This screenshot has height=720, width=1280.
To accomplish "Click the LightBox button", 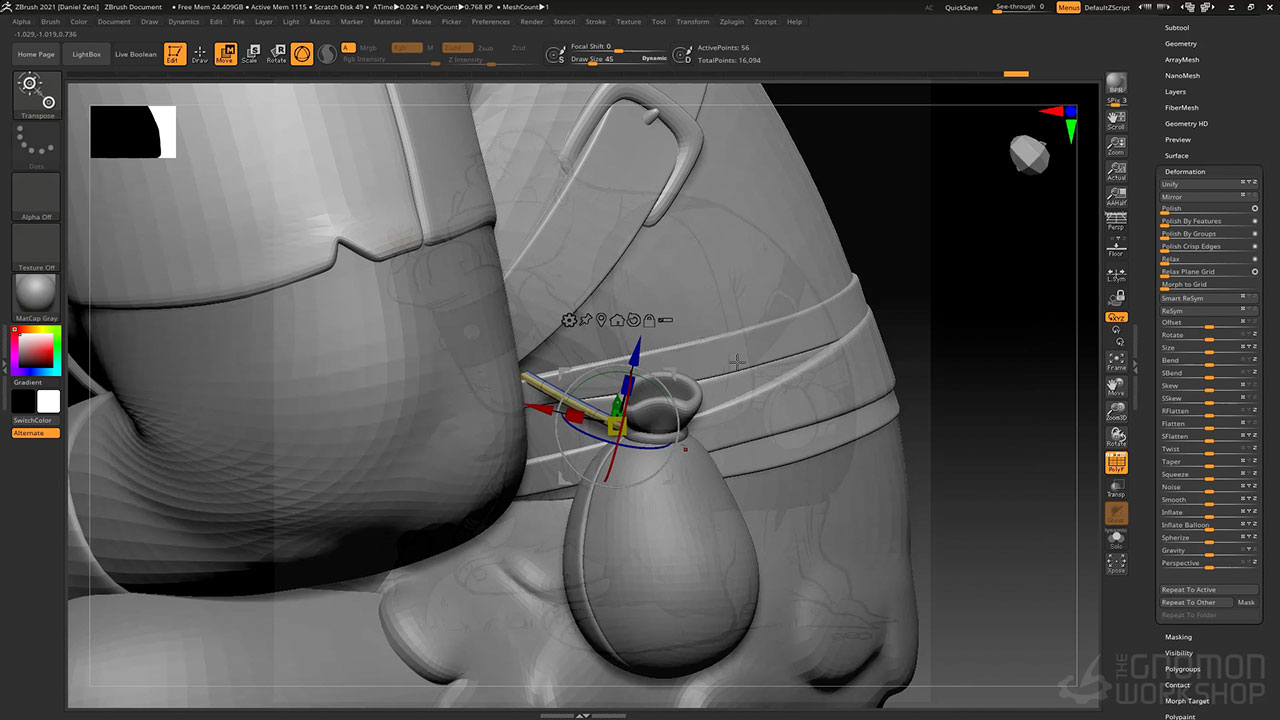I will [87, 54].
